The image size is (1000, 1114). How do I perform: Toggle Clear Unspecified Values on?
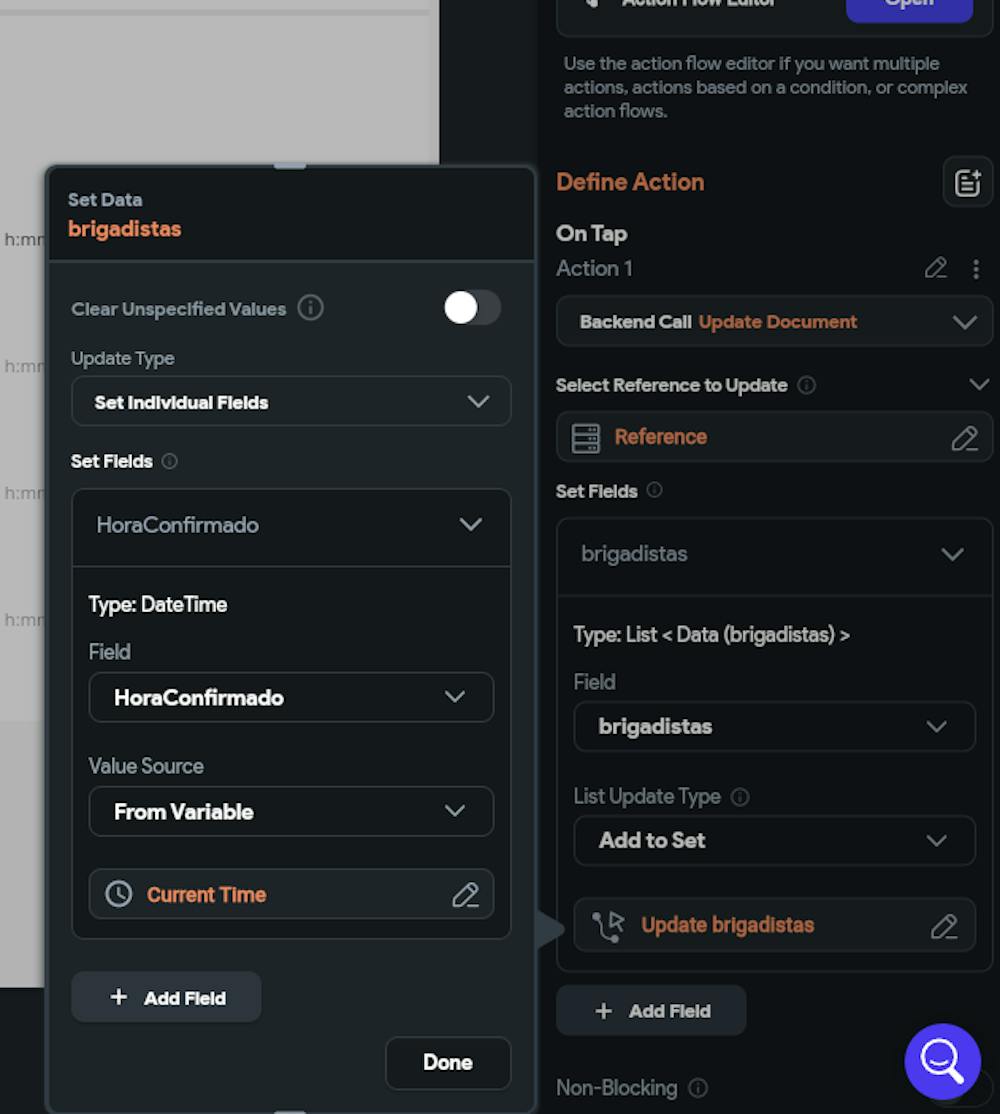[471, 309]
